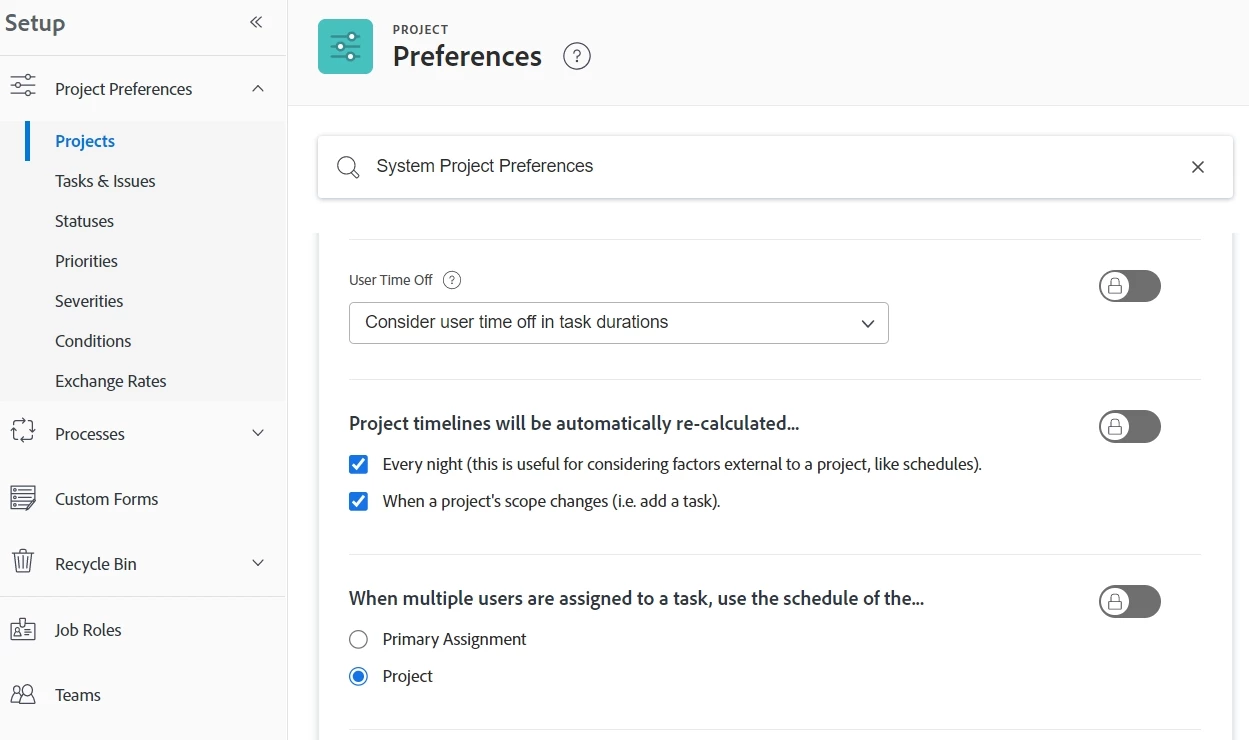Open Tasks & Issues in the sidebar
The width and height of the screenshot is (1249, 740).
(x=105, y=181)
